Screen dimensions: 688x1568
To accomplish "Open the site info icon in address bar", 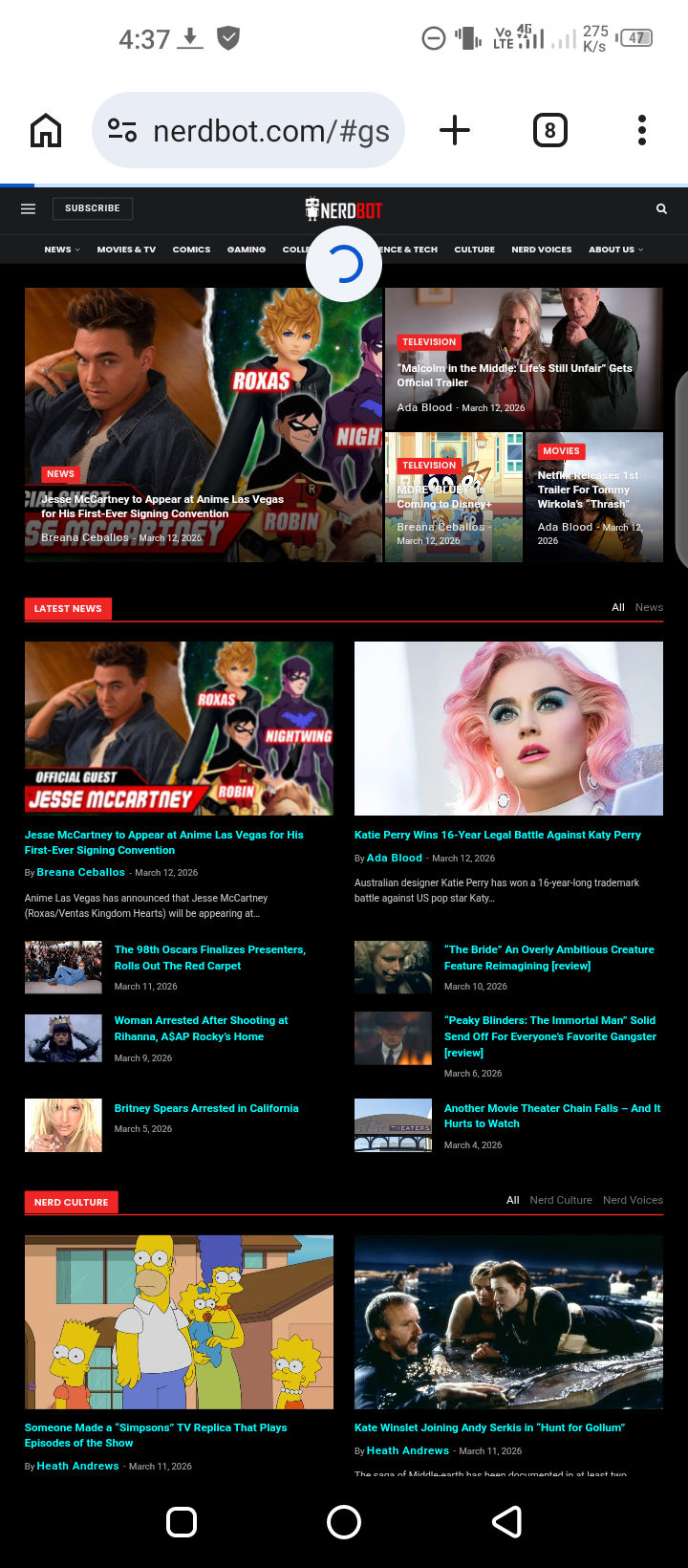I will (x=122, y=130).
